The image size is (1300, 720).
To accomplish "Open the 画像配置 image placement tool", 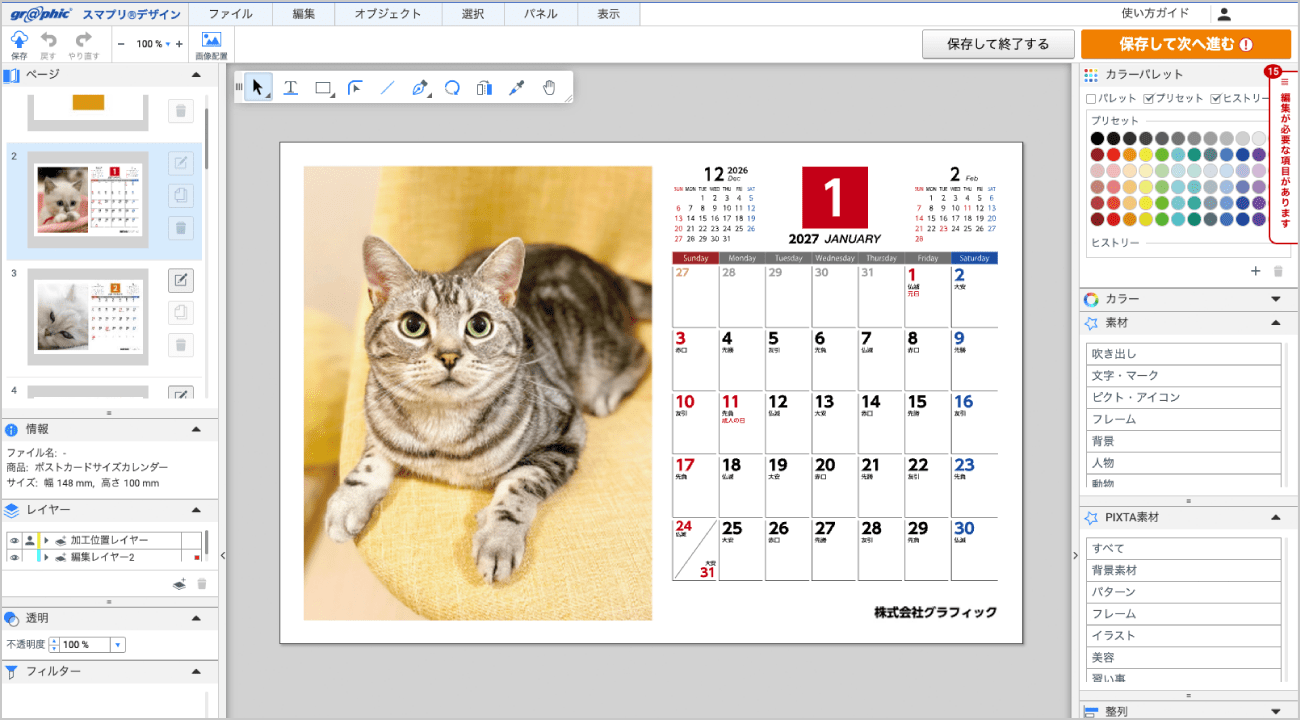I will (x=211, y=44).
